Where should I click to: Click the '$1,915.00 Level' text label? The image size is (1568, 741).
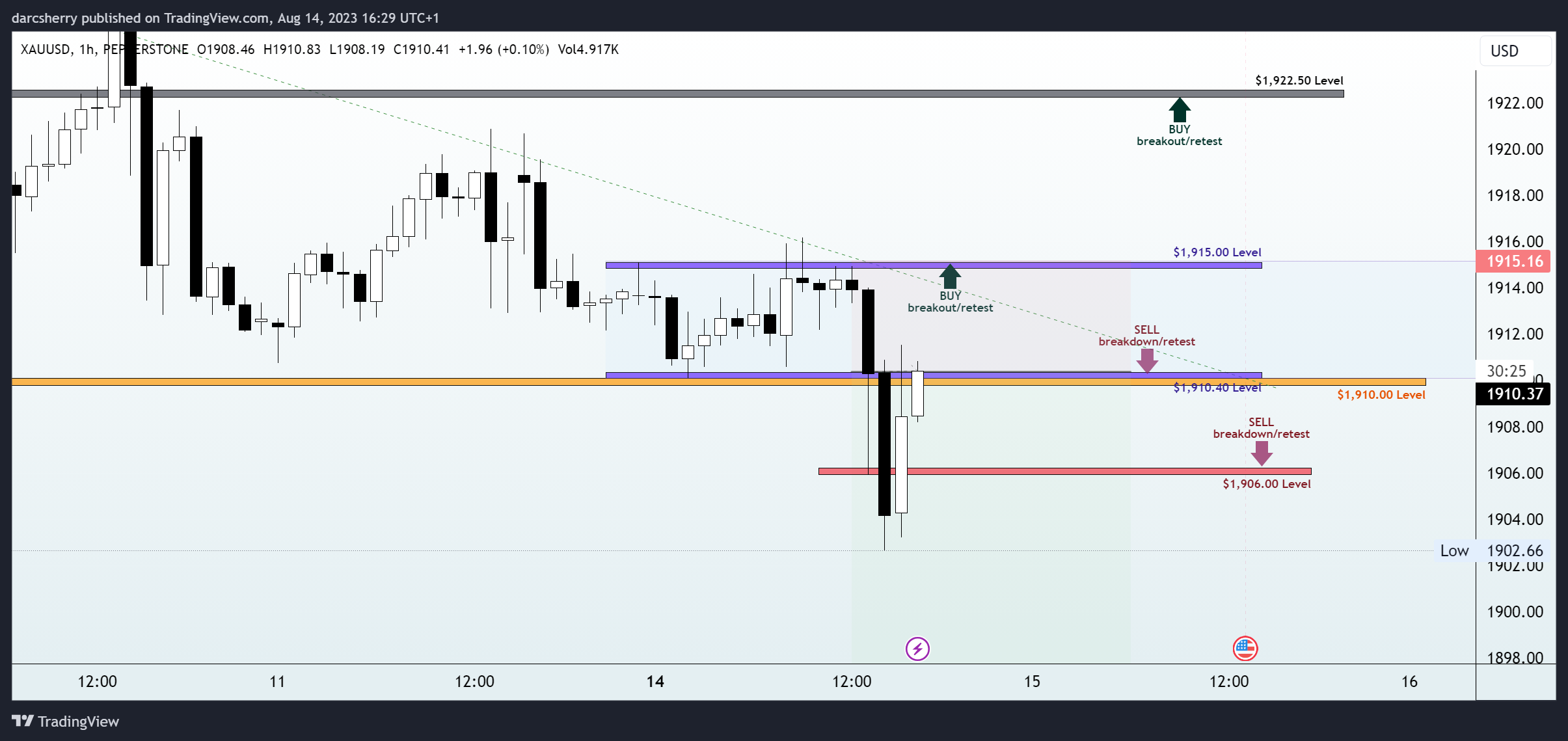(x=1217, y=252)
